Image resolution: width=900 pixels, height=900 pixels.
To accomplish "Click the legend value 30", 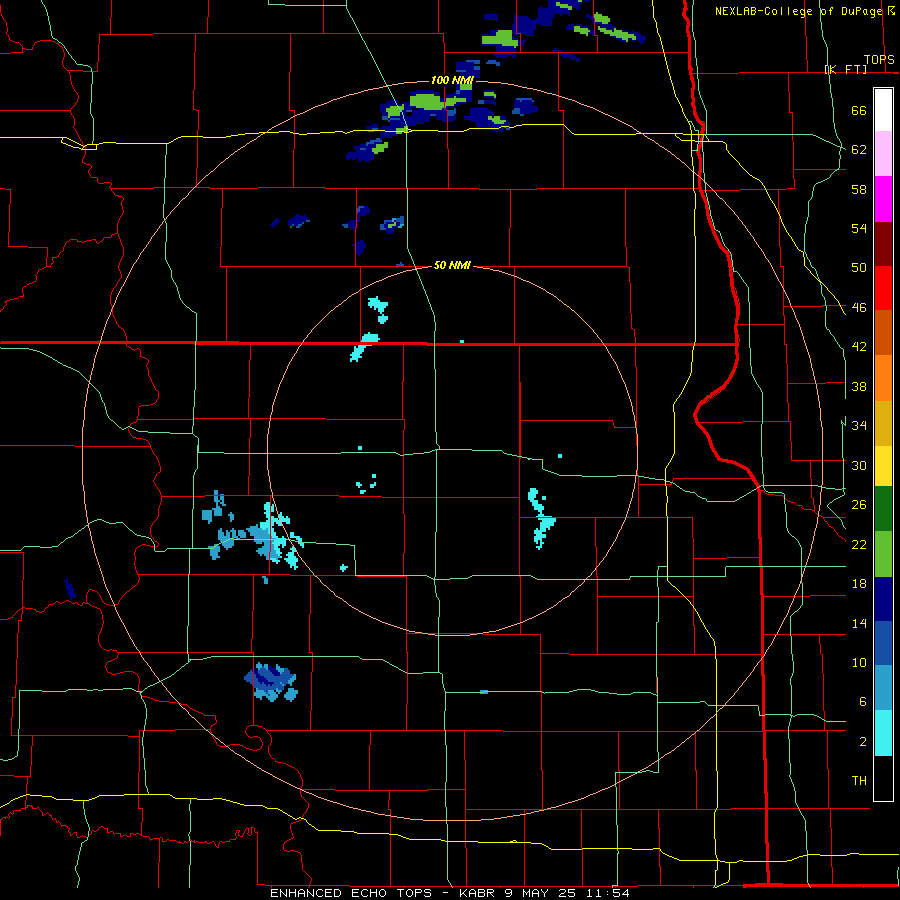I will point(859,465).
